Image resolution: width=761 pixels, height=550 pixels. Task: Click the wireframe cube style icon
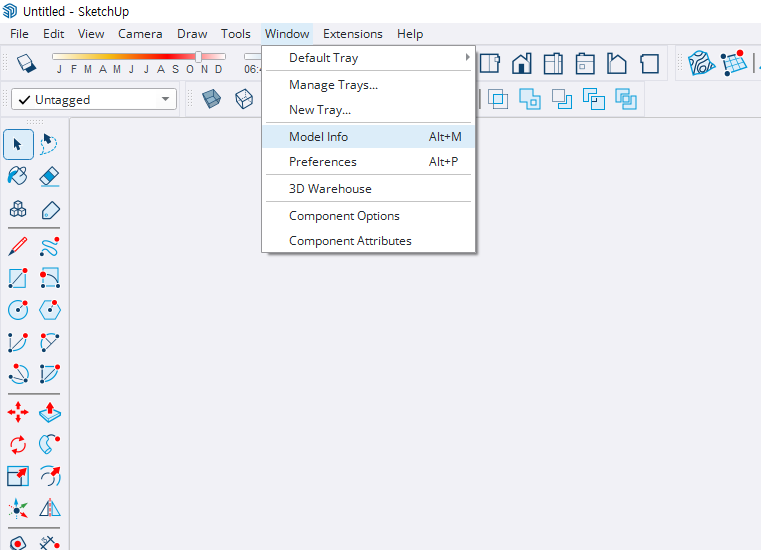coord(244,99)
